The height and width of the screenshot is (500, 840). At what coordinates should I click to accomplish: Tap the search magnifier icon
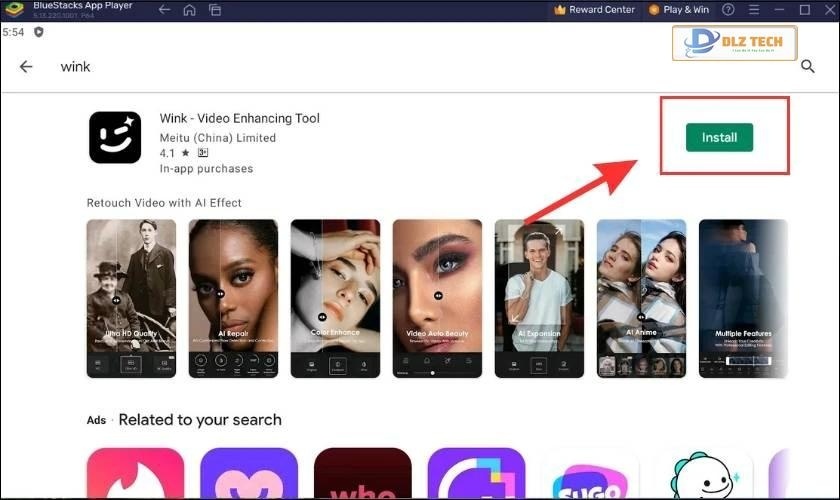(807, 66)
